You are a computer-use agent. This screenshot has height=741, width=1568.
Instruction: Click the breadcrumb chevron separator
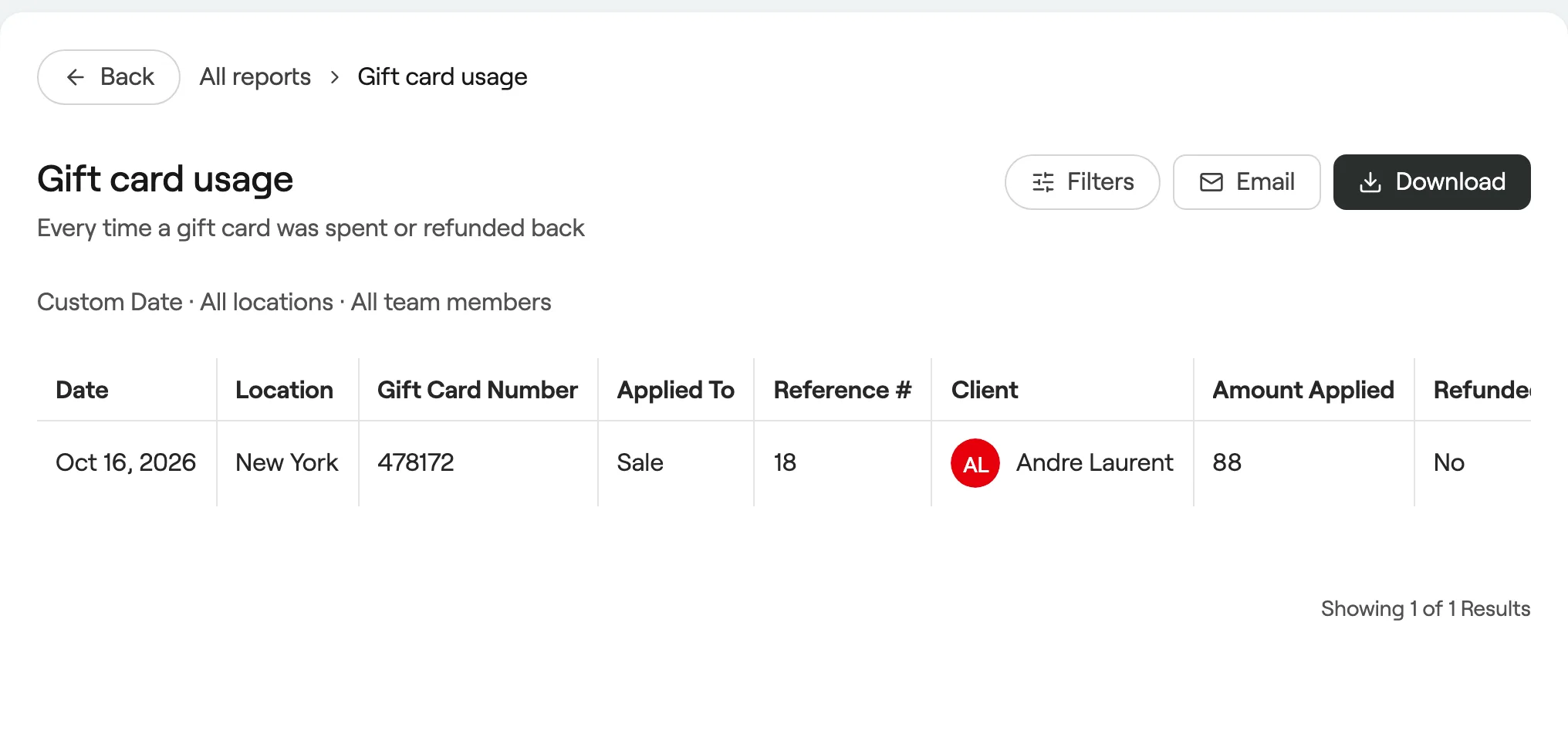(x=335, y=77)
